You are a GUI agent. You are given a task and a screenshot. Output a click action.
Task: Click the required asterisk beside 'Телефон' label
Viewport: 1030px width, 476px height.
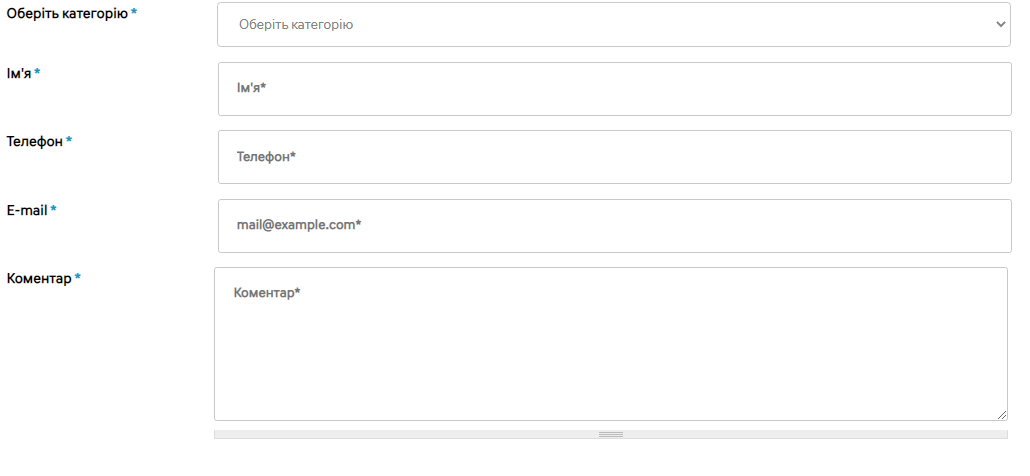click(x=69, y=141)
